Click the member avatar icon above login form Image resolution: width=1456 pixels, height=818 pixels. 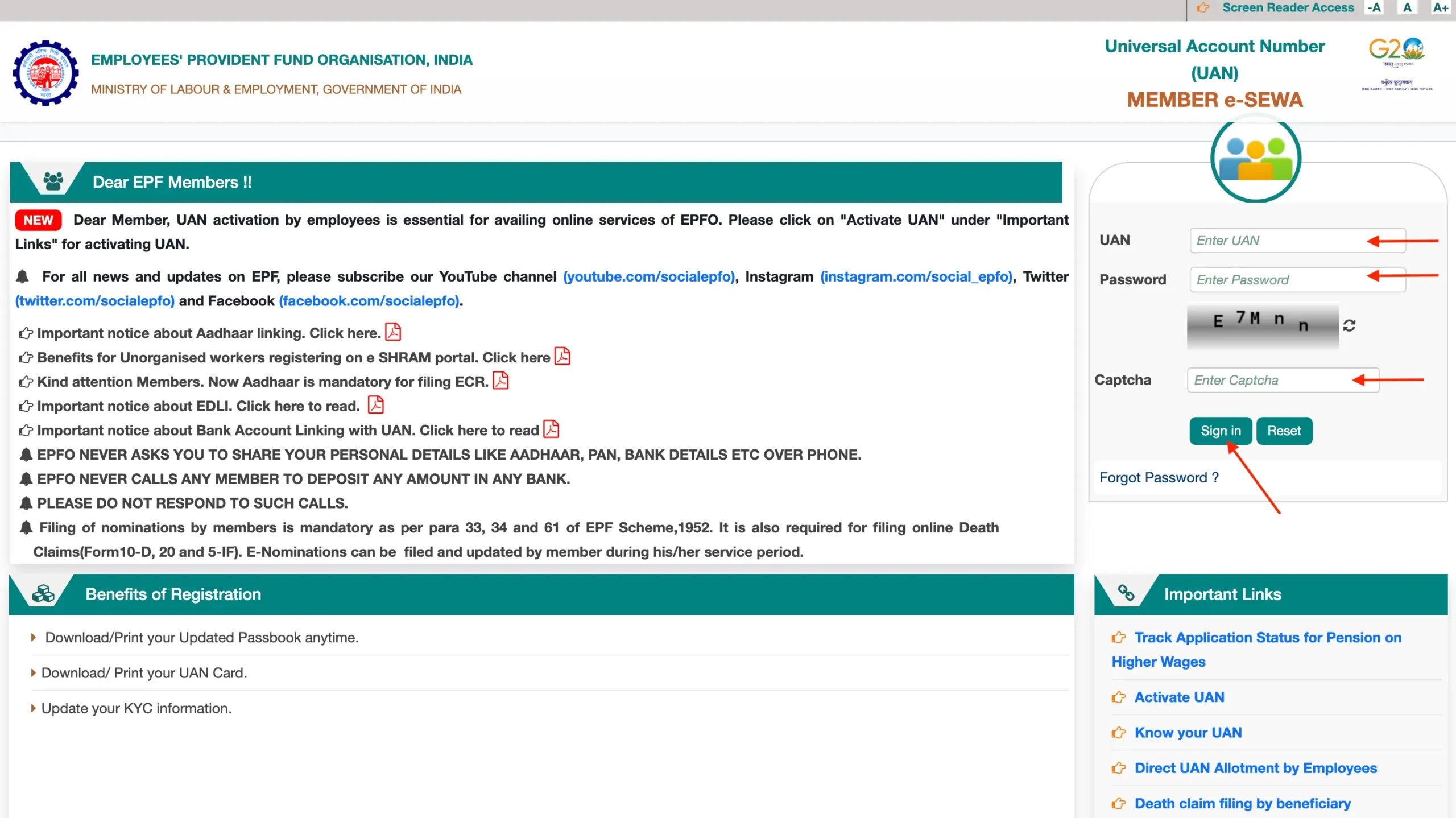click(x=1256, y=158)
